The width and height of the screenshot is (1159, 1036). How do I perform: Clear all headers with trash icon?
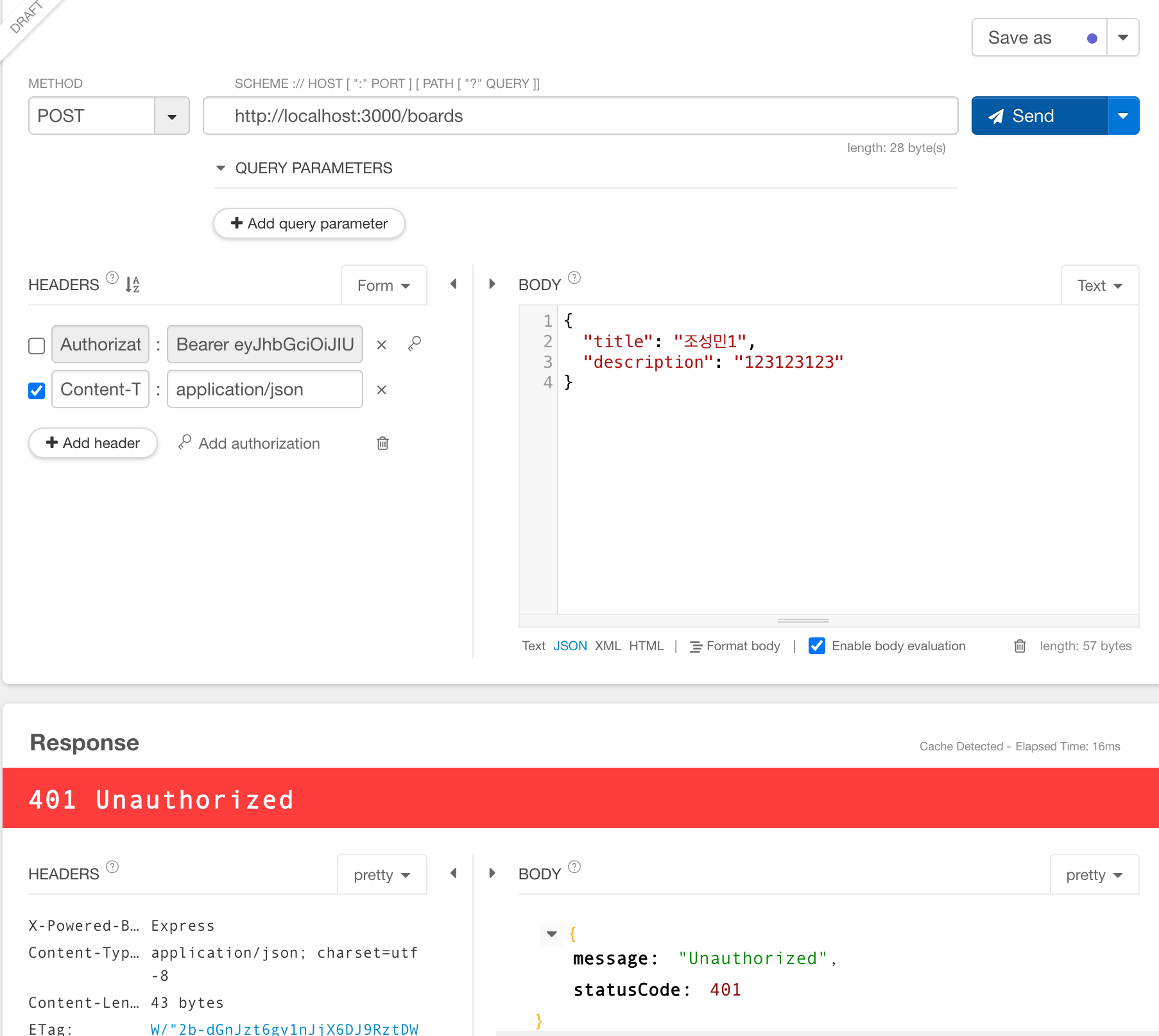(x=382, y=443)
